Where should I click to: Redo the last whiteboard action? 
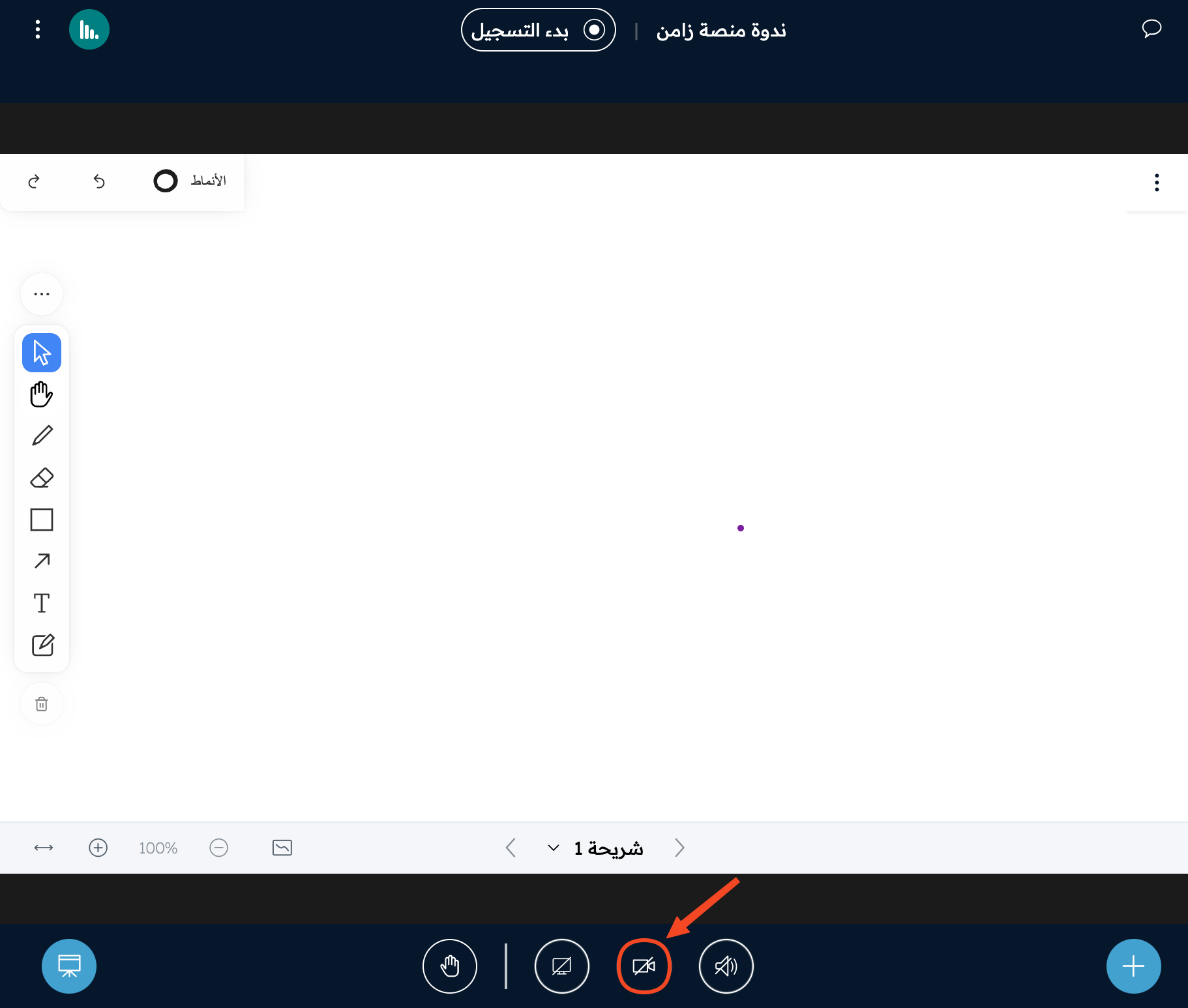(x=34, y=181)
